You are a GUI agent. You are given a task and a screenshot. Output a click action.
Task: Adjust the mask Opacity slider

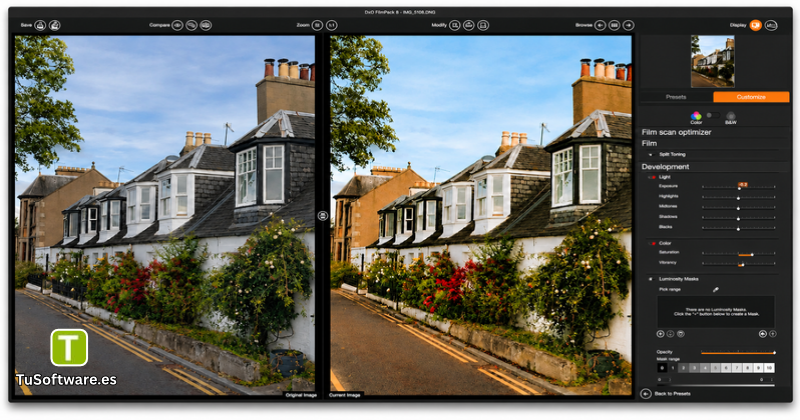click(x=738, y=352)
